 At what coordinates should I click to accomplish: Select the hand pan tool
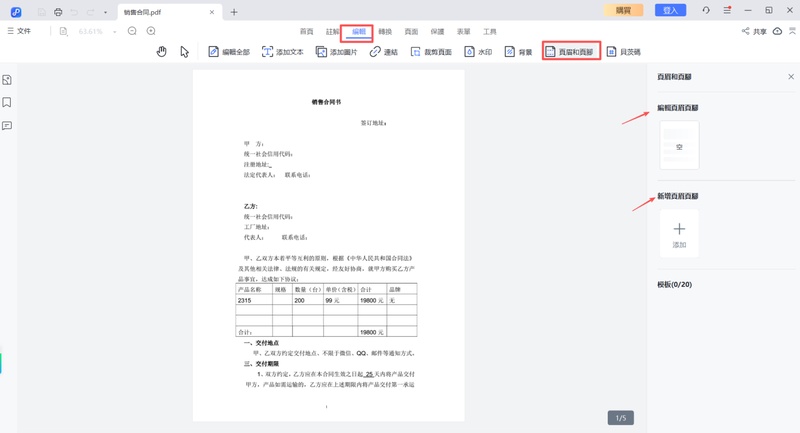coord(161,51)
